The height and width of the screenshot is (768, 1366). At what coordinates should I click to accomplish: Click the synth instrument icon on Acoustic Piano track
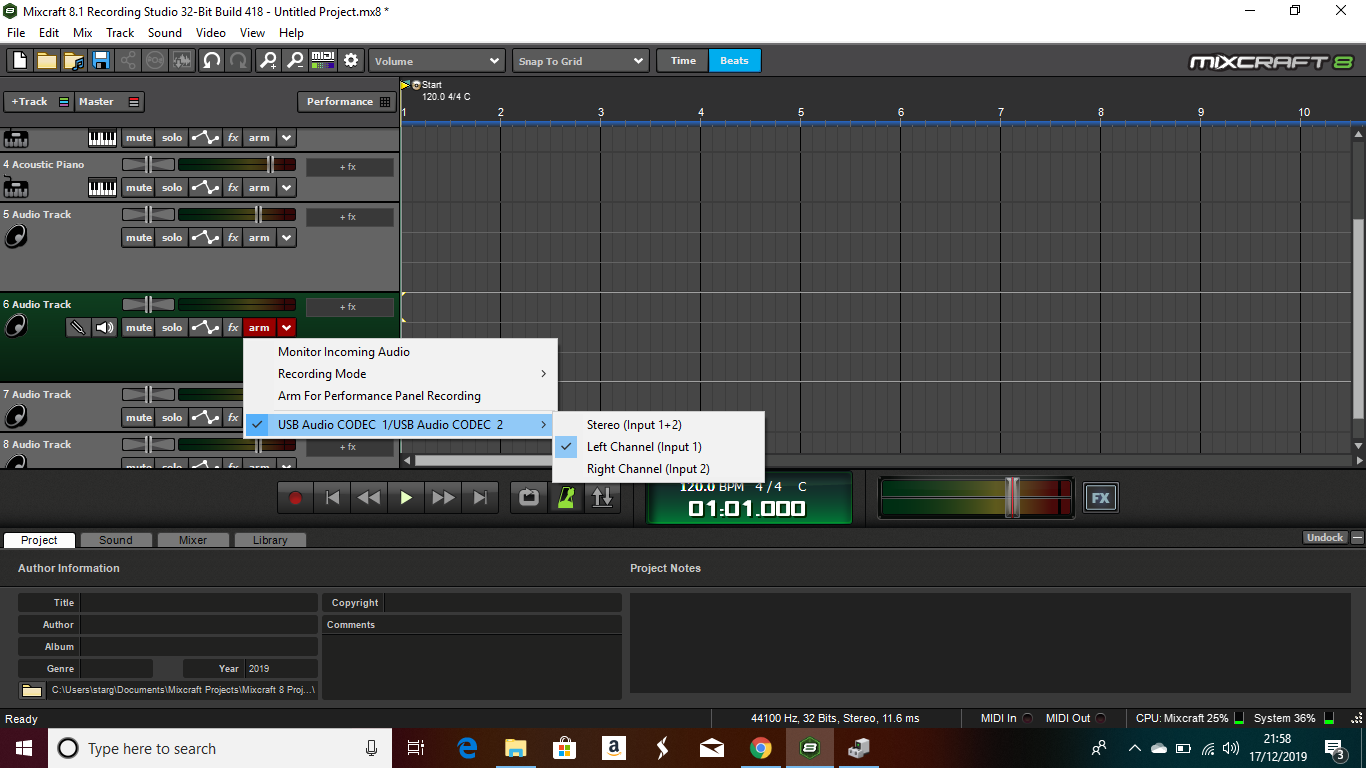tap(15, 187)
